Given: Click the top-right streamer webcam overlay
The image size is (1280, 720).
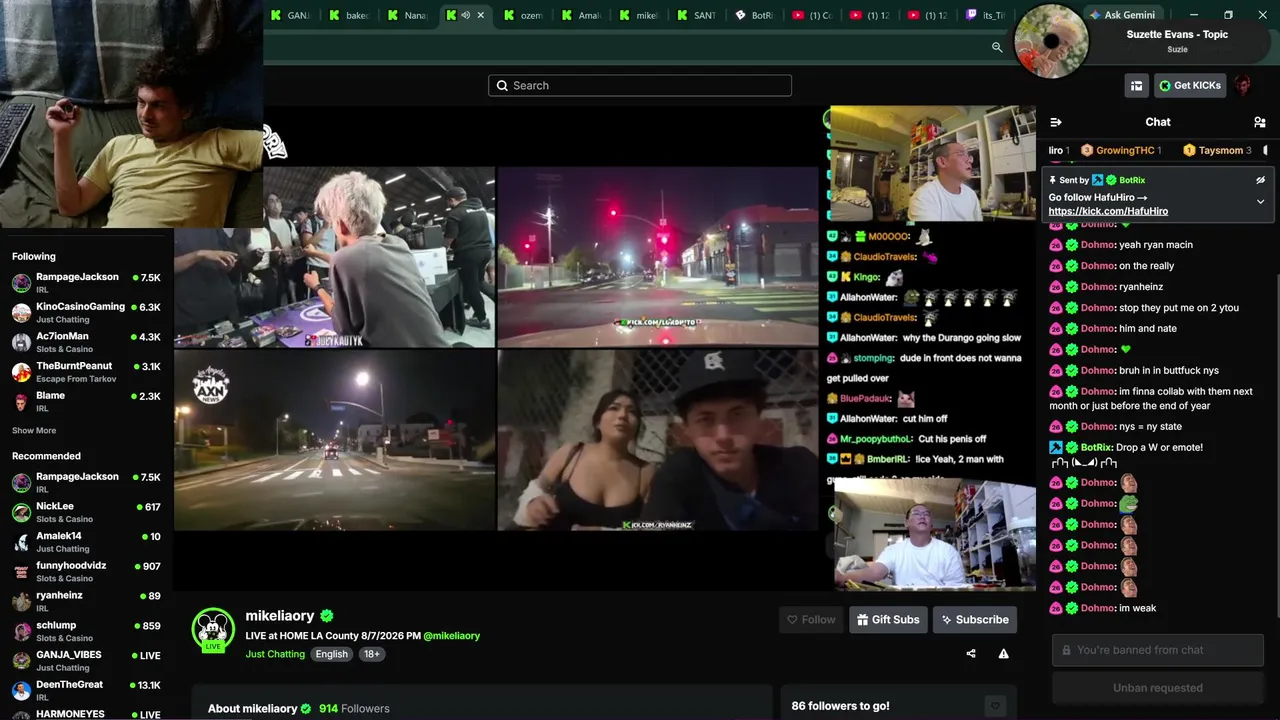Looking at the screenshot, I should (933, 163).
